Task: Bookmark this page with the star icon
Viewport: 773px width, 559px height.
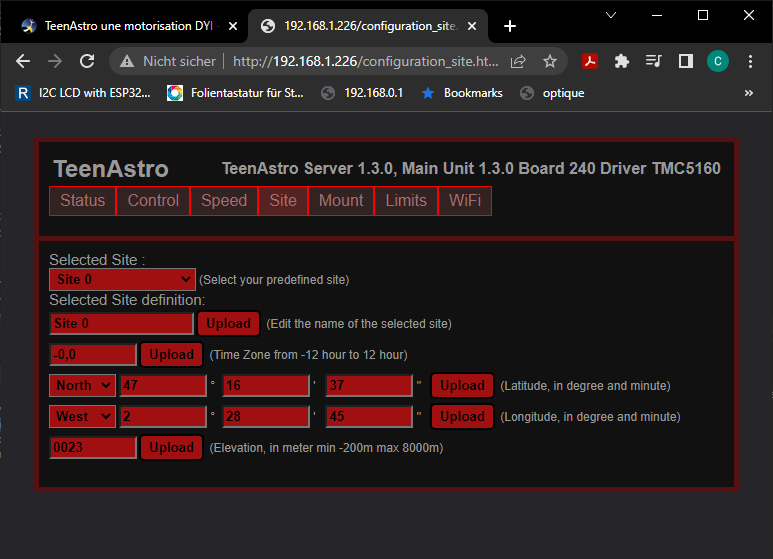Action: [550, 61]
